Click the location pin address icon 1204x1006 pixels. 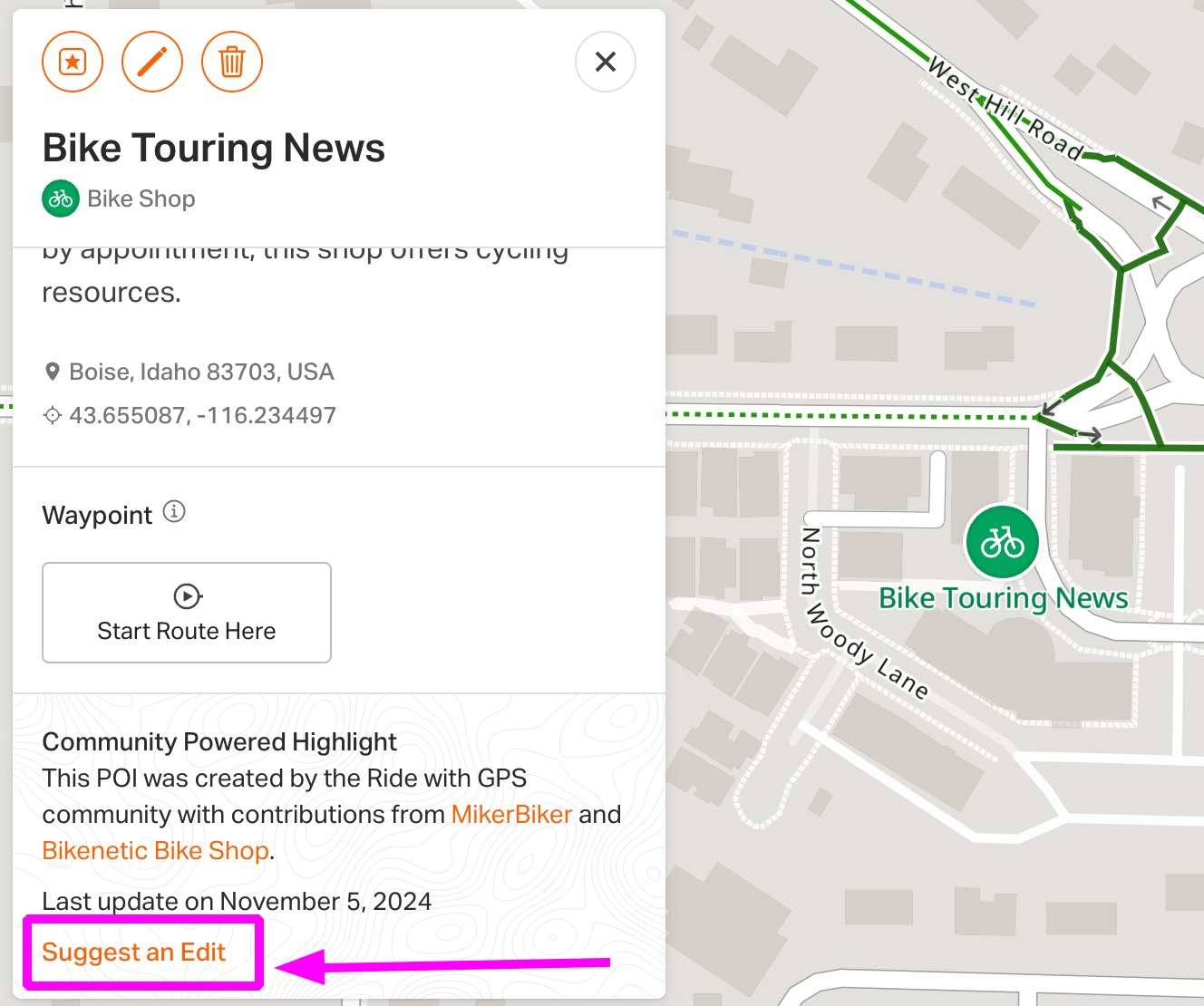[x=53, y=372]
